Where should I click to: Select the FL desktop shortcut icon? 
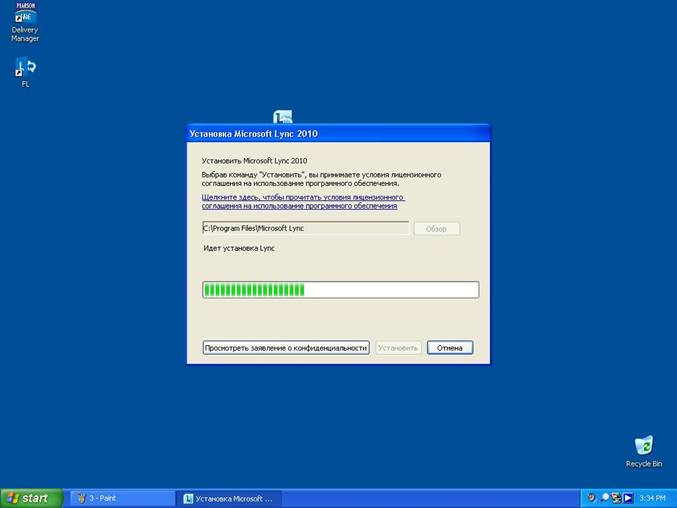pos(25,73)
